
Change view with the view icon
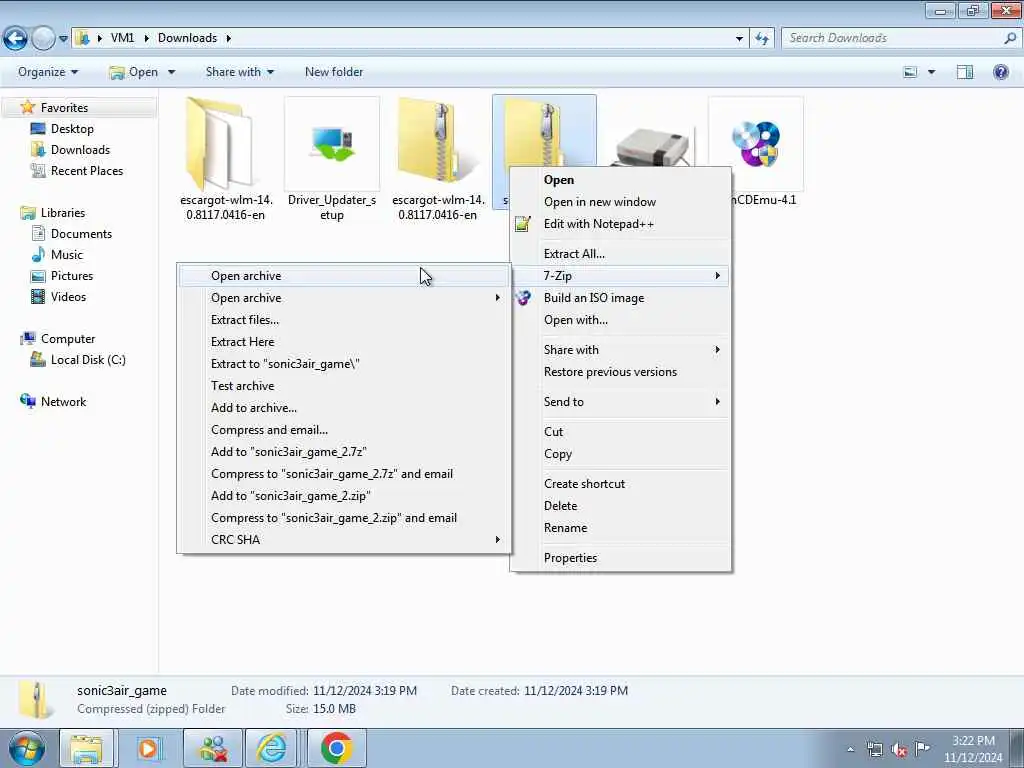910,72
